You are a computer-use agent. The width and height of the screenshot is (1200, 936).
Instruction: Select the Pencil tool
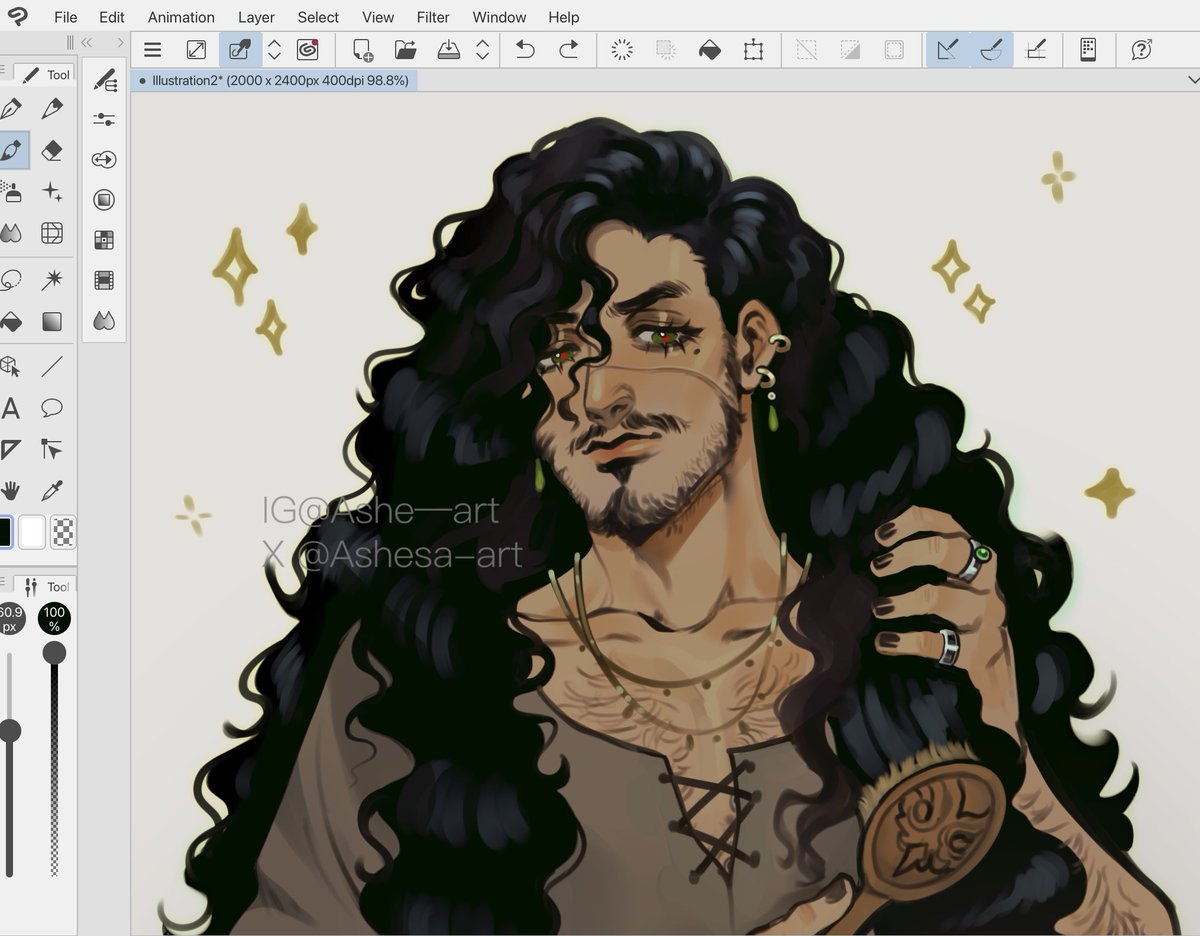52,108
